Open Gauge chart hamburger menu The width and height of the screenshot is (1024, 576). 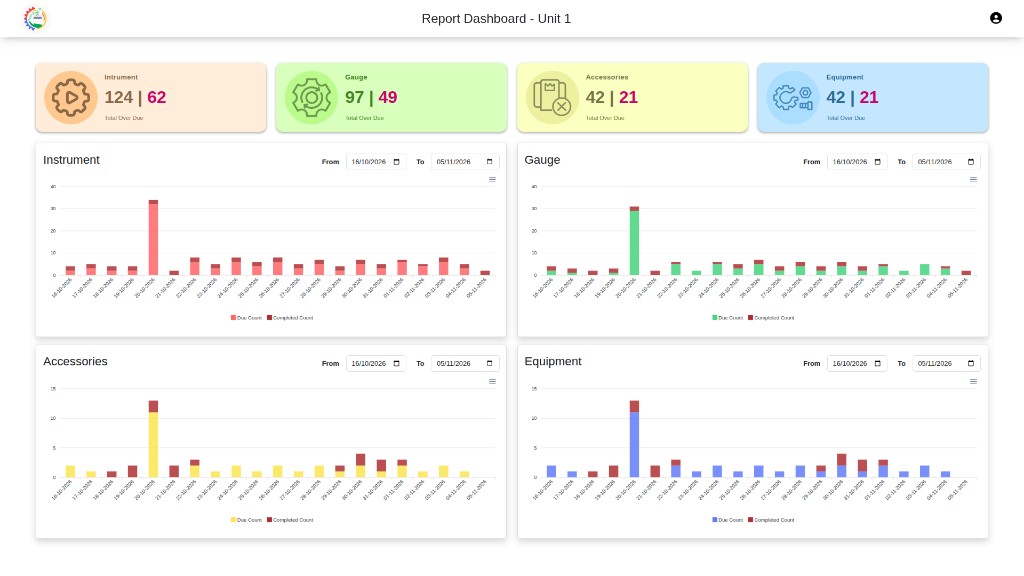click(x=973, y=180)
